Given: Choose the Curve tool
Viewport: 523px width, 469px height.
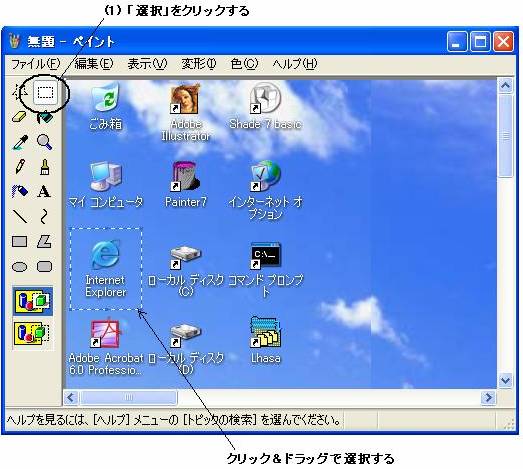Looking at the screenshot, I should click(x=44, y=216).
